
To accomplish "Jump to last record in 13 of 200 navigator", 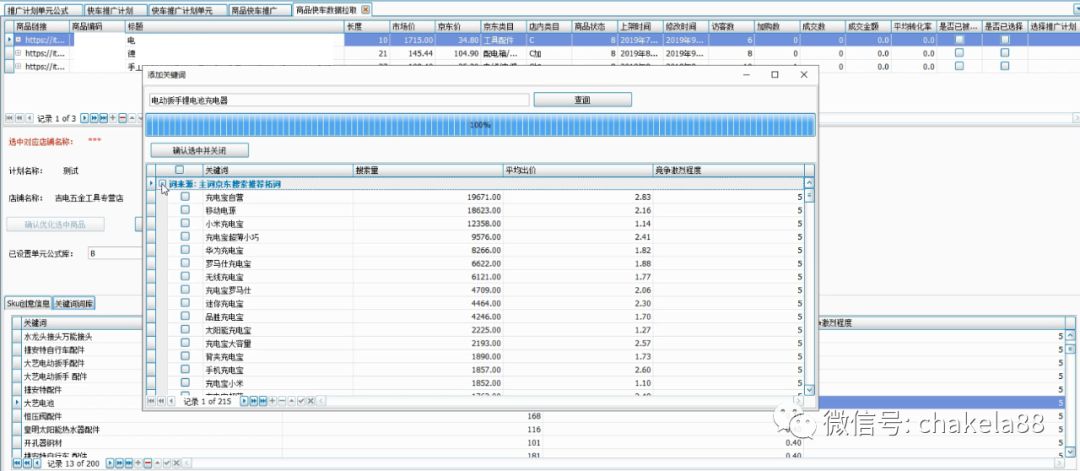I will point(129,463).
